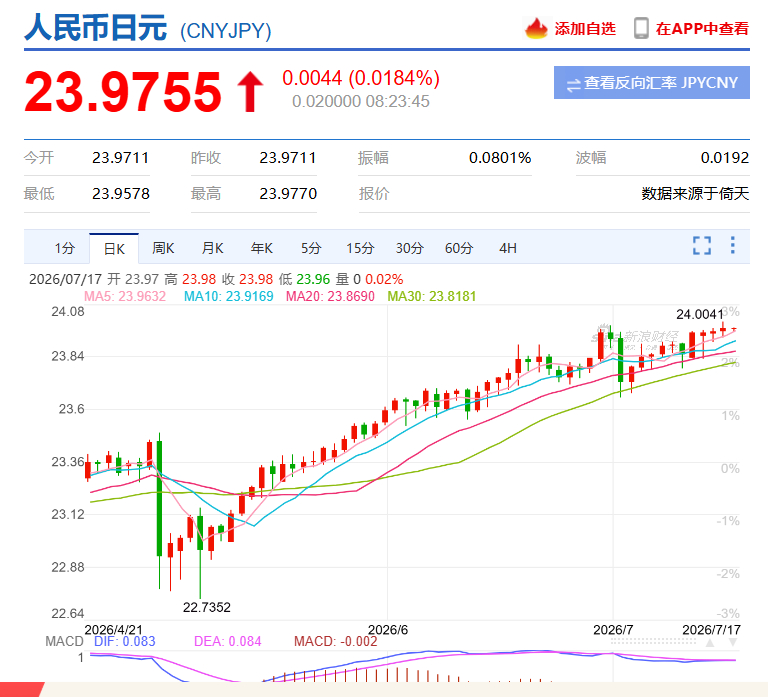The image size is (768, 697).
Task: Click the 数据来源于倚天 text
Action: [x=696, y=193]
